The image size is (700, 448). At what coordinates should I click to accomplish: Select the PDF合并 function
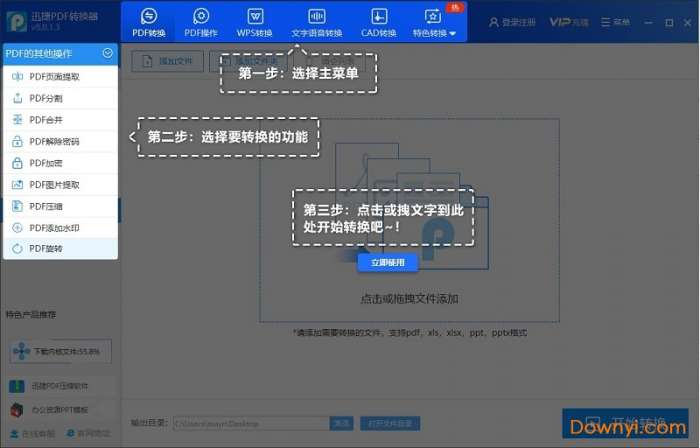click(x=60, y=120)
